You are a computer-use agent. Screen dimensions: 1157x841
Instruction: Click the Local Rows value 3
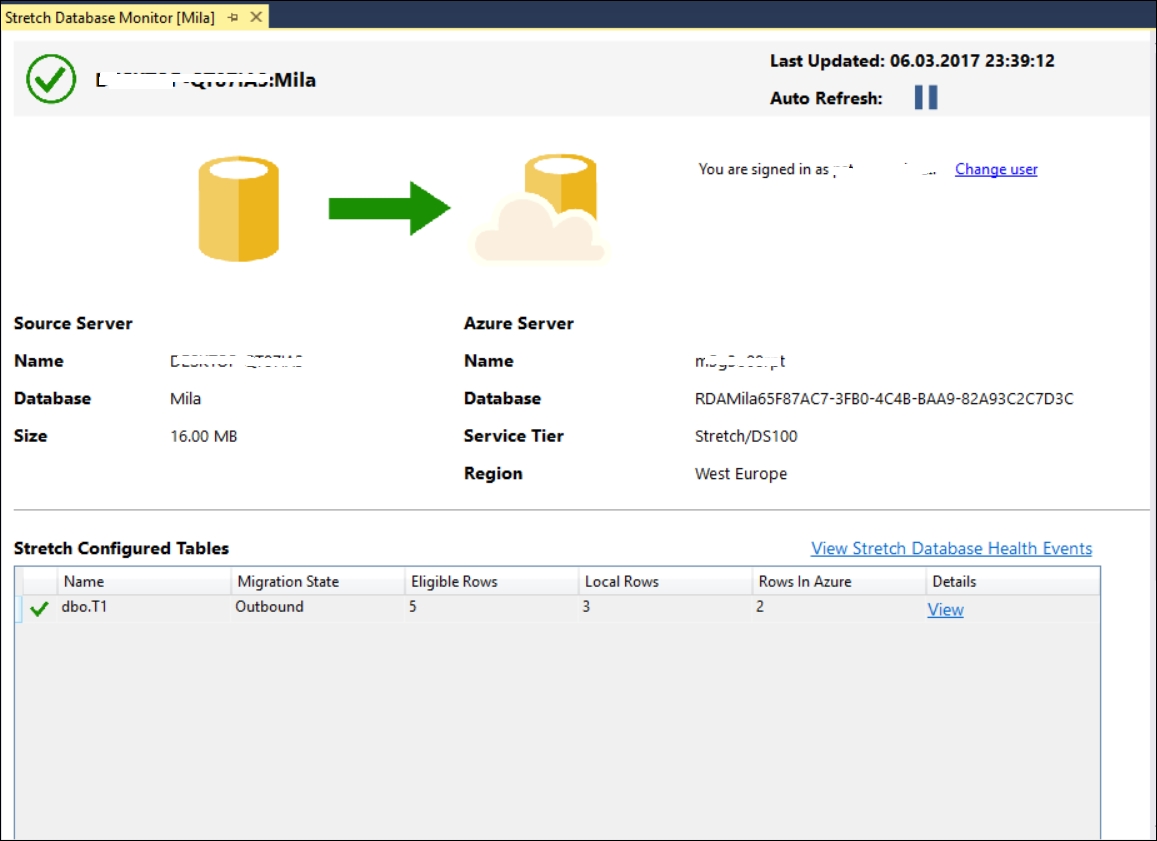[586, 607]
